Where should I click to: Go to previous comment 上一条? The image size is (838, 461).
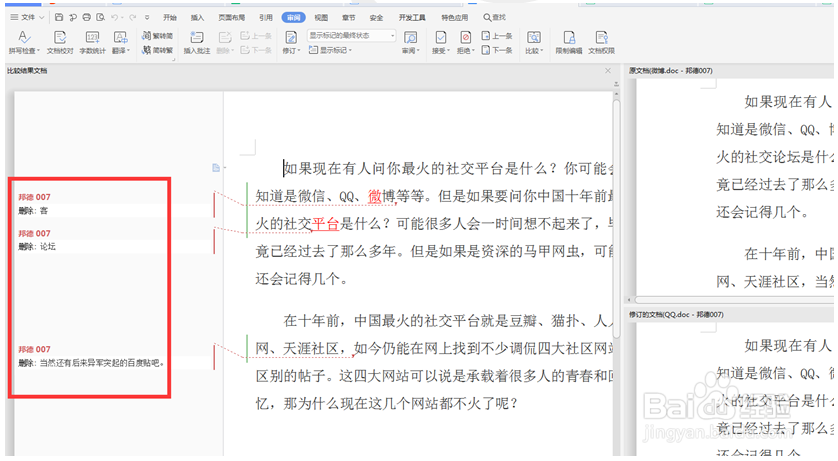(256, 36)
